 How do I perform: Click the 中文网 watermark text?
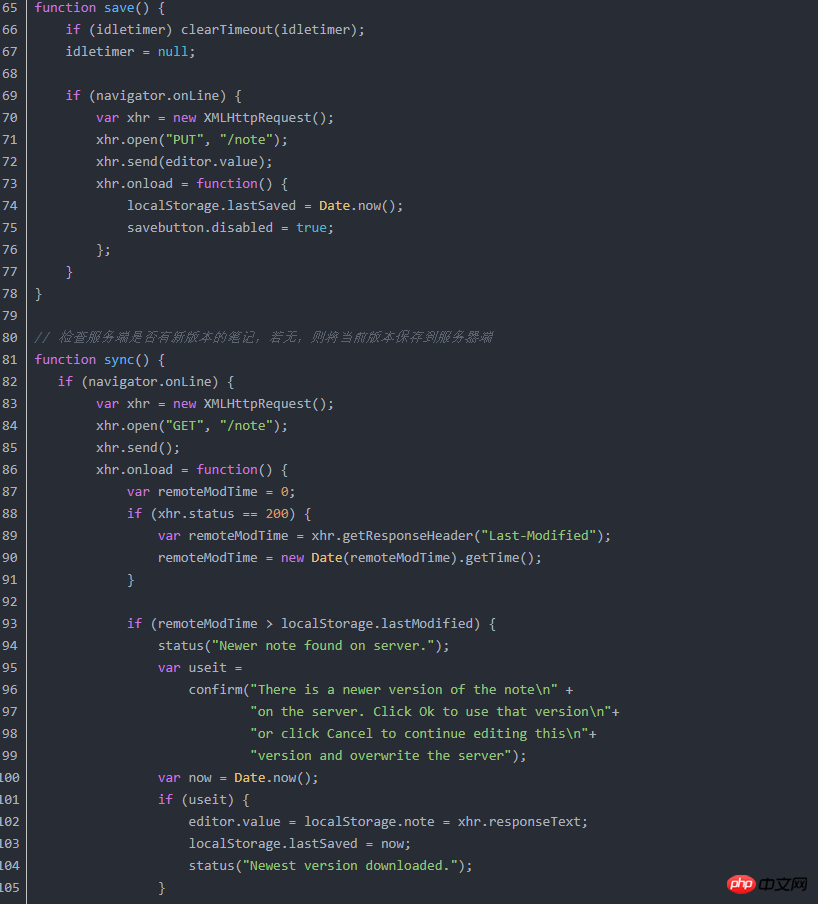783,884
